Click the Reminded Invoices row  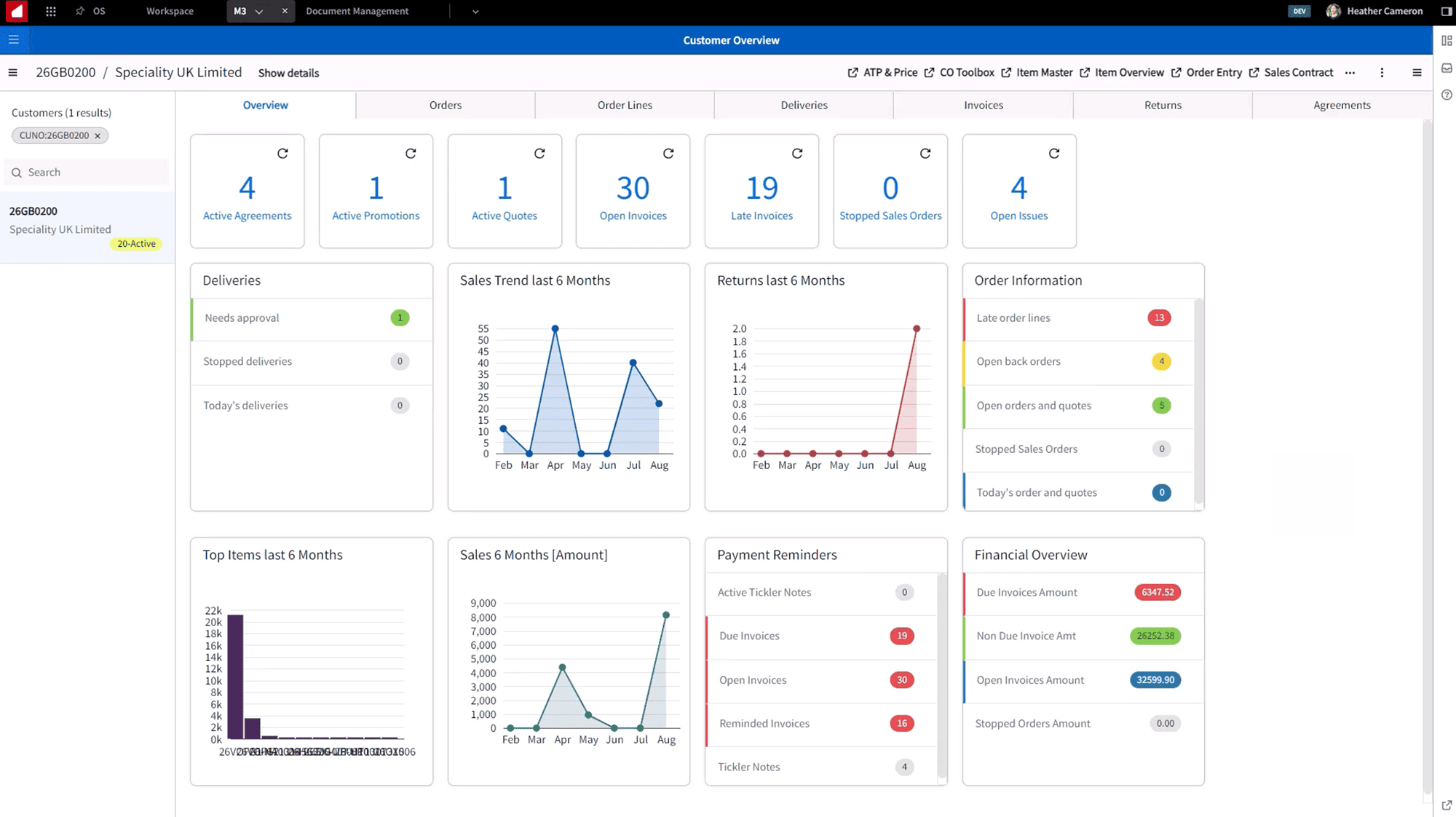point(821,724)
